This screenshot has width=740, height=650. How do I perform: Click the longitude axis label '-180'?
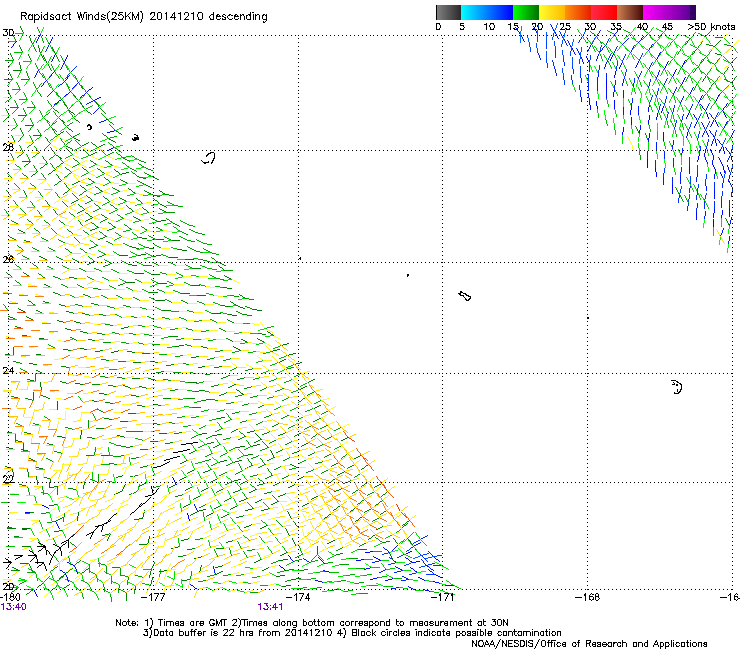tap(10, 597)
